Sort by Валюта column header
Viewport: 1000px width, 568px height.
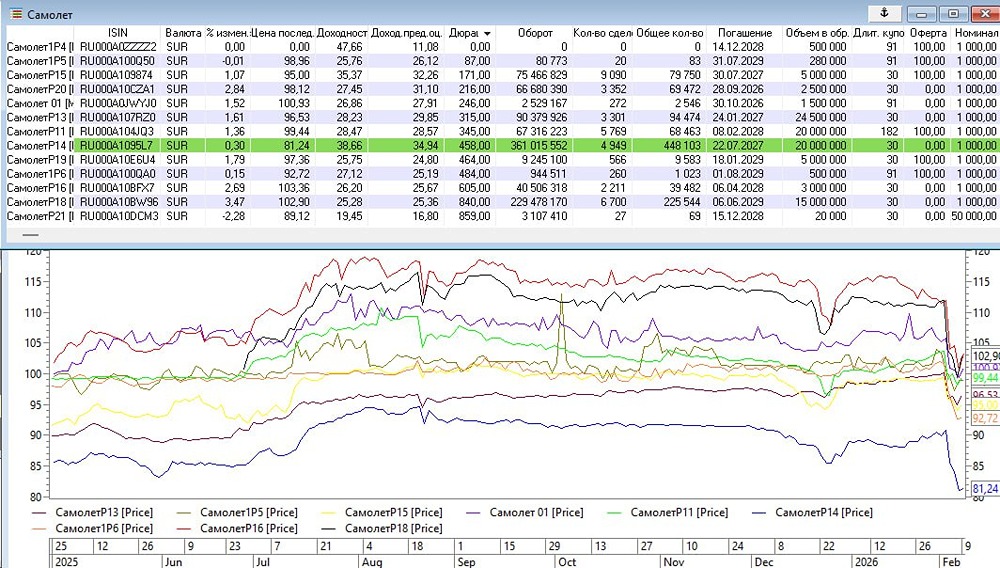183,33
